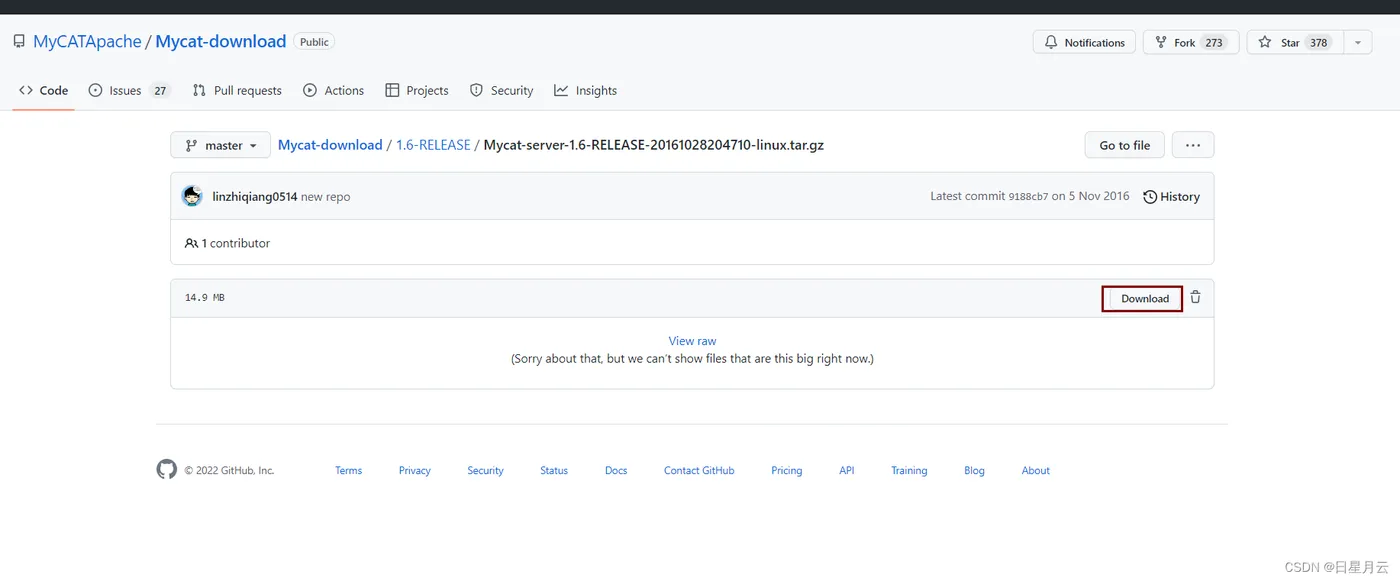Image resolution: width=1400 pixels, height=581 pixels.
Task: Open the master branch selector dropdown
Action: tap(220, 145)
